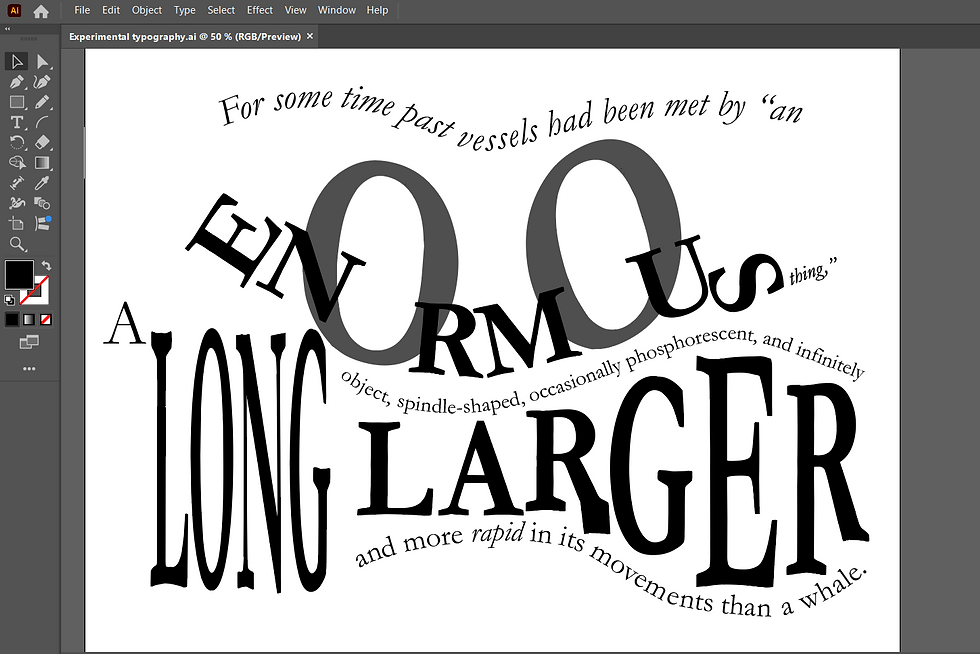
Task: Click the large letter A on the artboard
Action: click(123, 324)
